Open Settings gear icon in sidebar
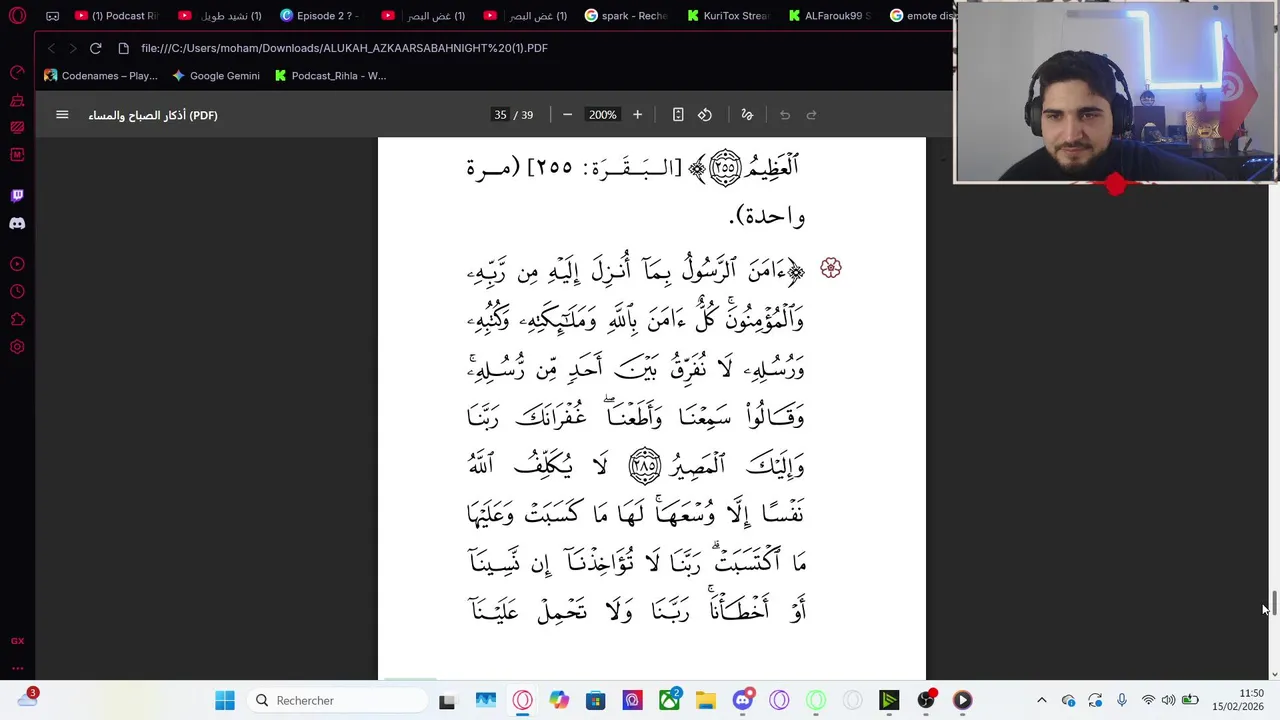This screenshot has width=1280, height=720. pyautogui.click(x=17, y=347)
